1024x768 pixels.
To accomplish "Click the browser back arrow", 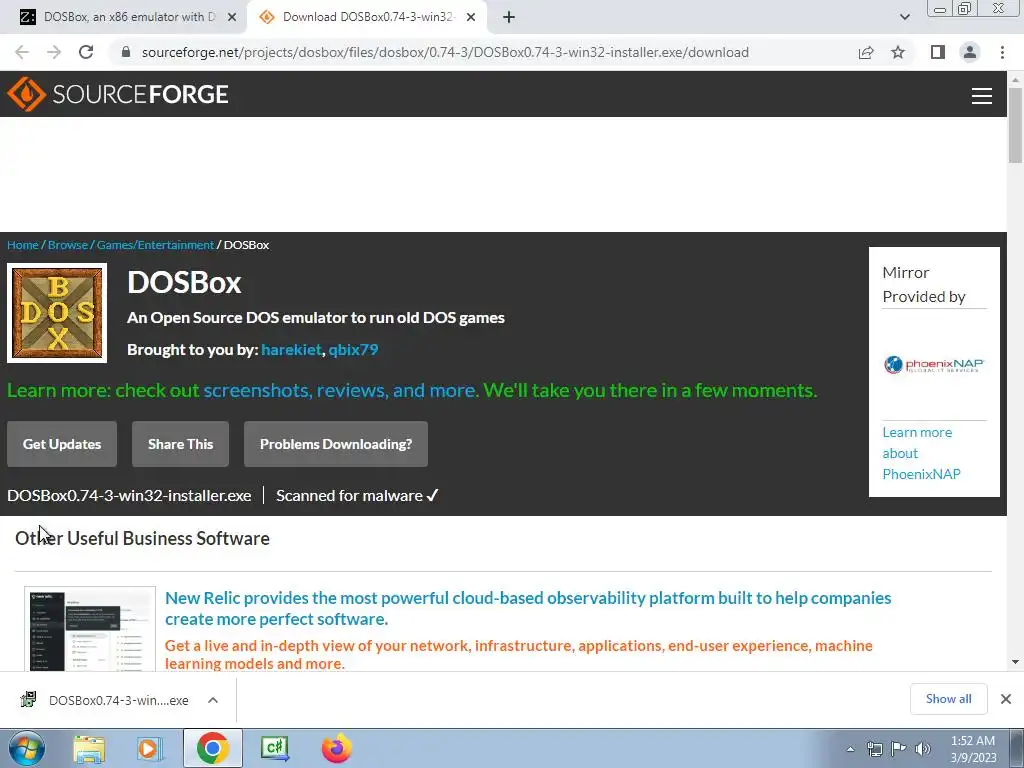I will [x=22, y=52].
